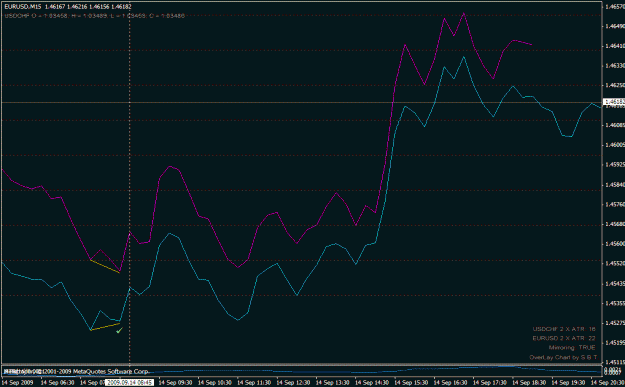This screenshot has height=387, width=625.
Task: Click the 1.46490 price axis label
Action: [x=615, y=26]
